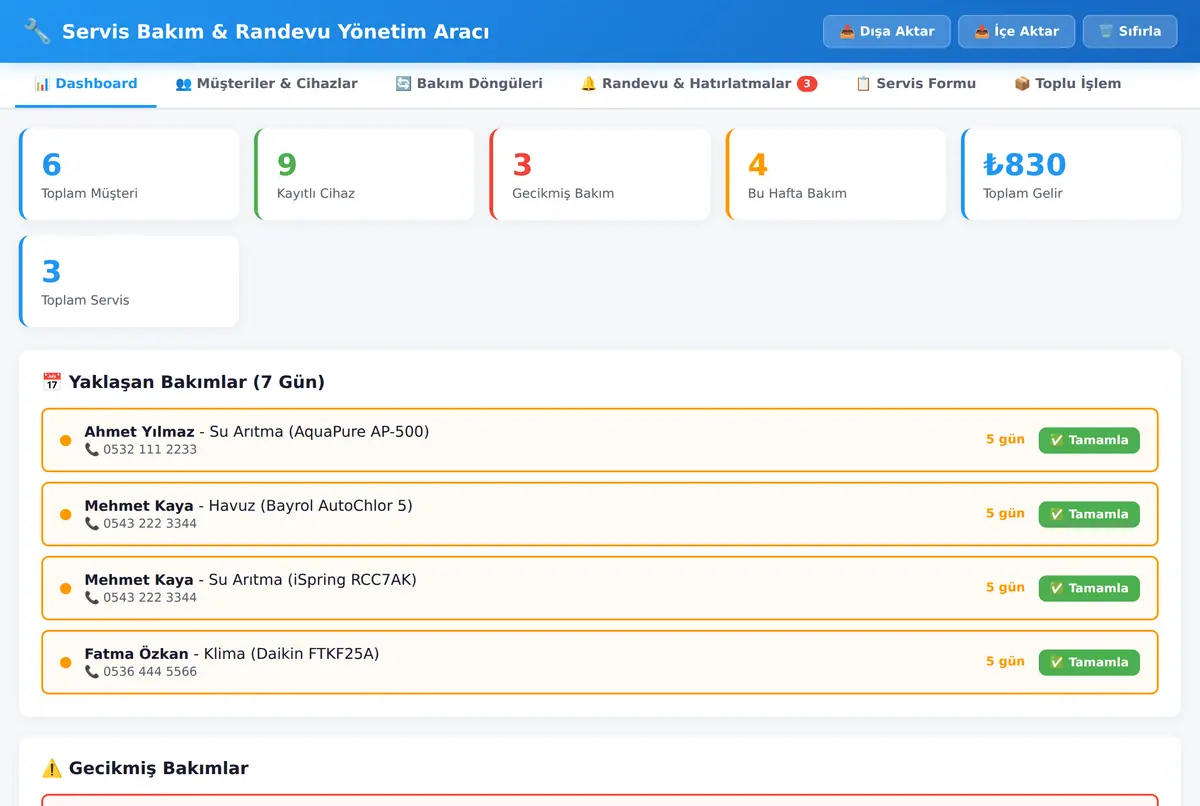Click the wrench logo icon in the header
Viewport: 1200px width, 806px height.
(37, 31)
